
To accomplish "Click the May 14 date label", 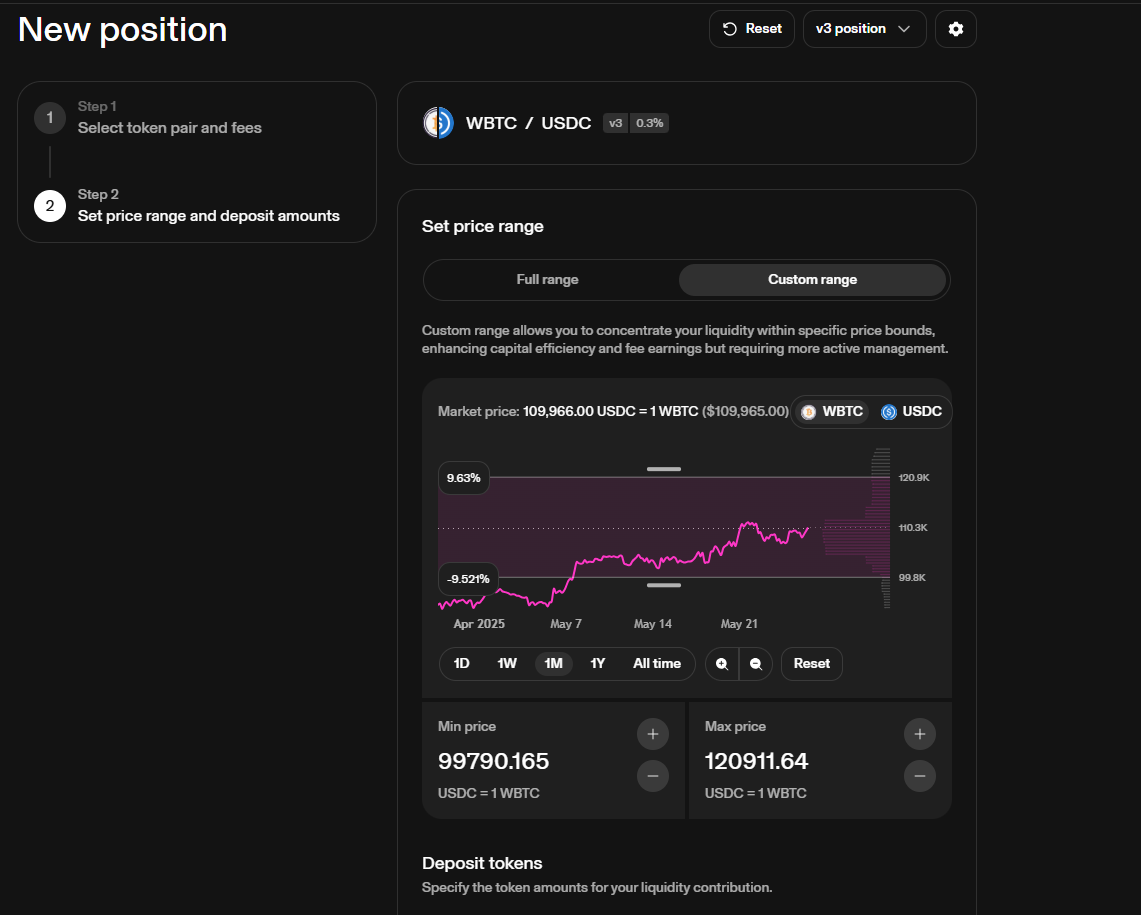I will tap(653, 624).
